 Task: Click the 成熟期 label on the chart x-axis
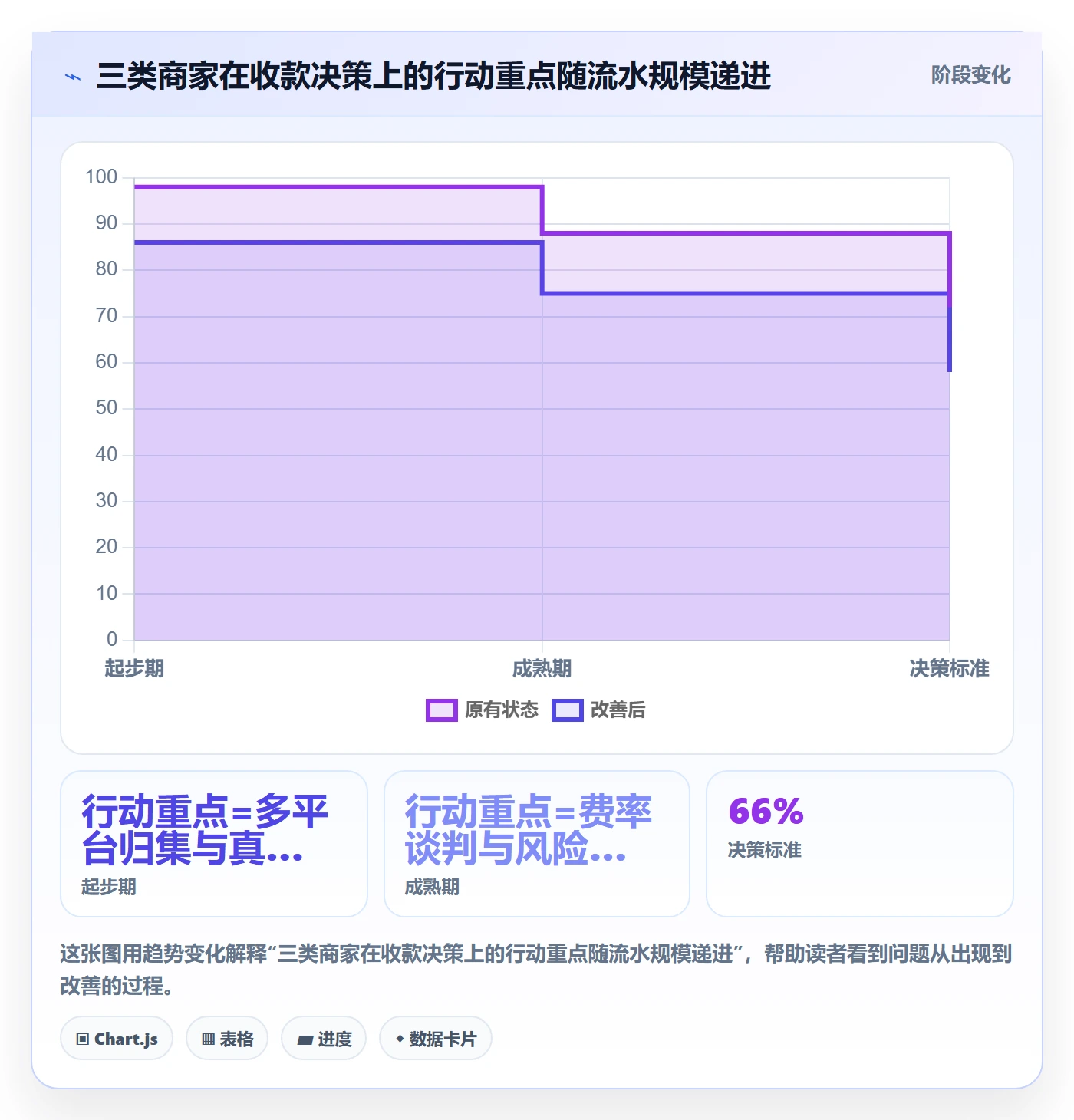coord(542,668)
